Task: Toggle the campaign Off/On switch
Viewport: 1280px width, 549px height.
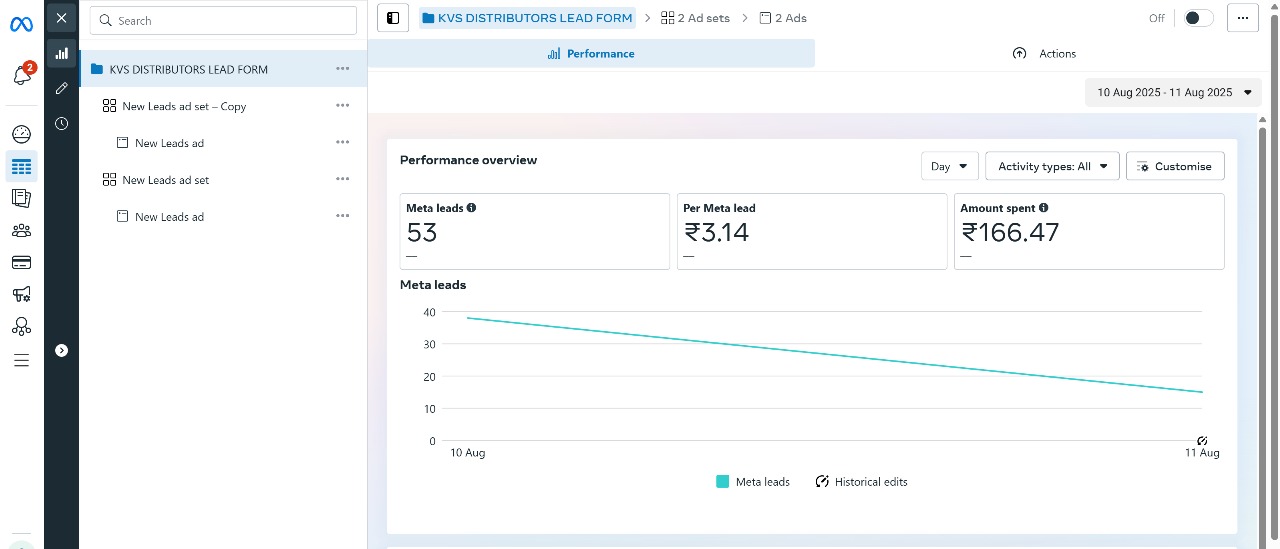Action: tap(1198, 18)
